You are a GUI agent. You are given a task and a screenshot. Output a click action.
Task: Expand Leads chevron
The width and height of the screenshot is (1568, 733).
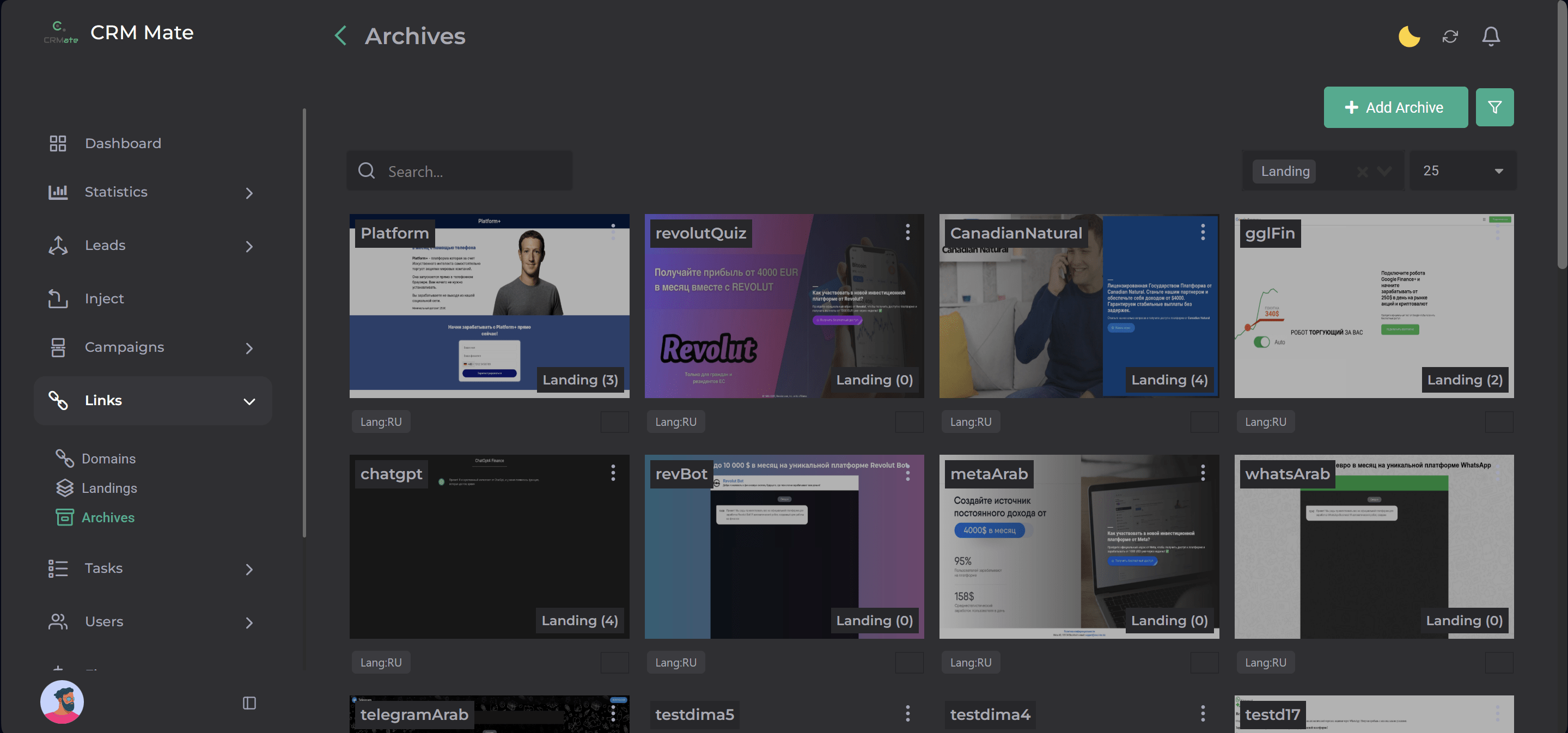249,247
